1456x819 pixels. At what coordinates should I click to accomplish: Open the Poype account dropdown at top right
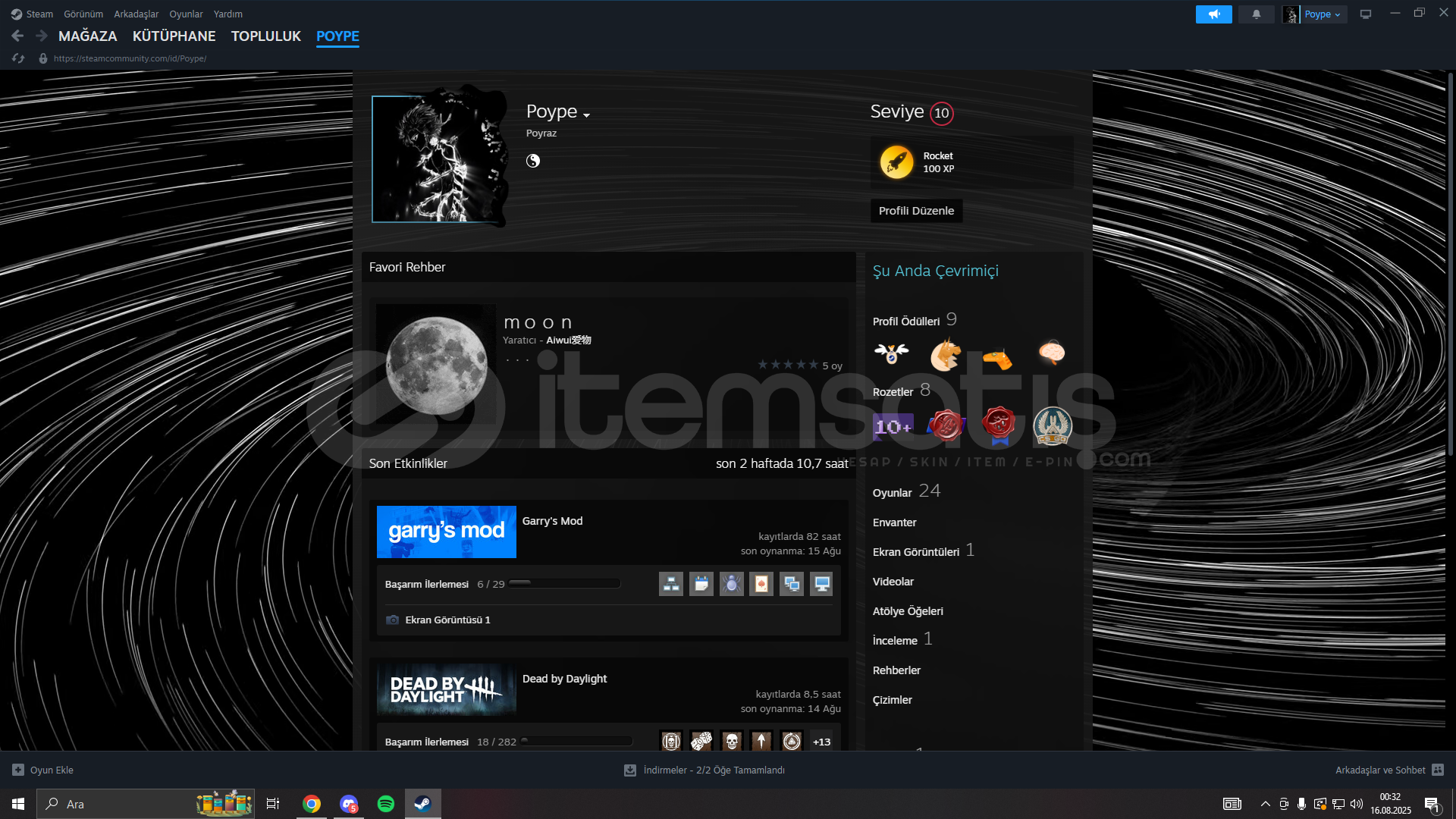(x=1322, y=14)
